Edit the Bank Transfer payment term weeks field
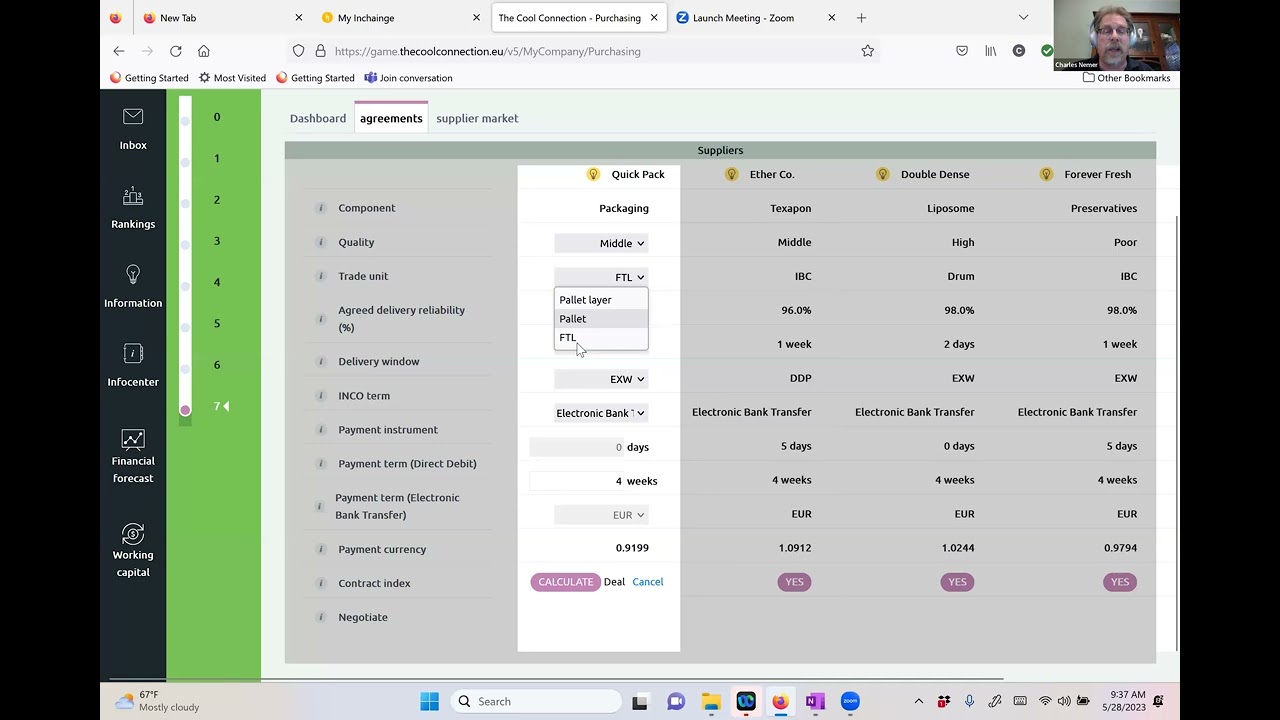 (577, 481)
